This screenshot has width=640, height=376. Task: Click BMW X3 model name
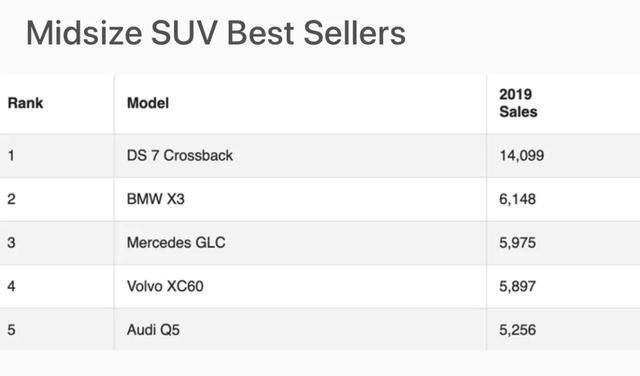pos(156,199)
